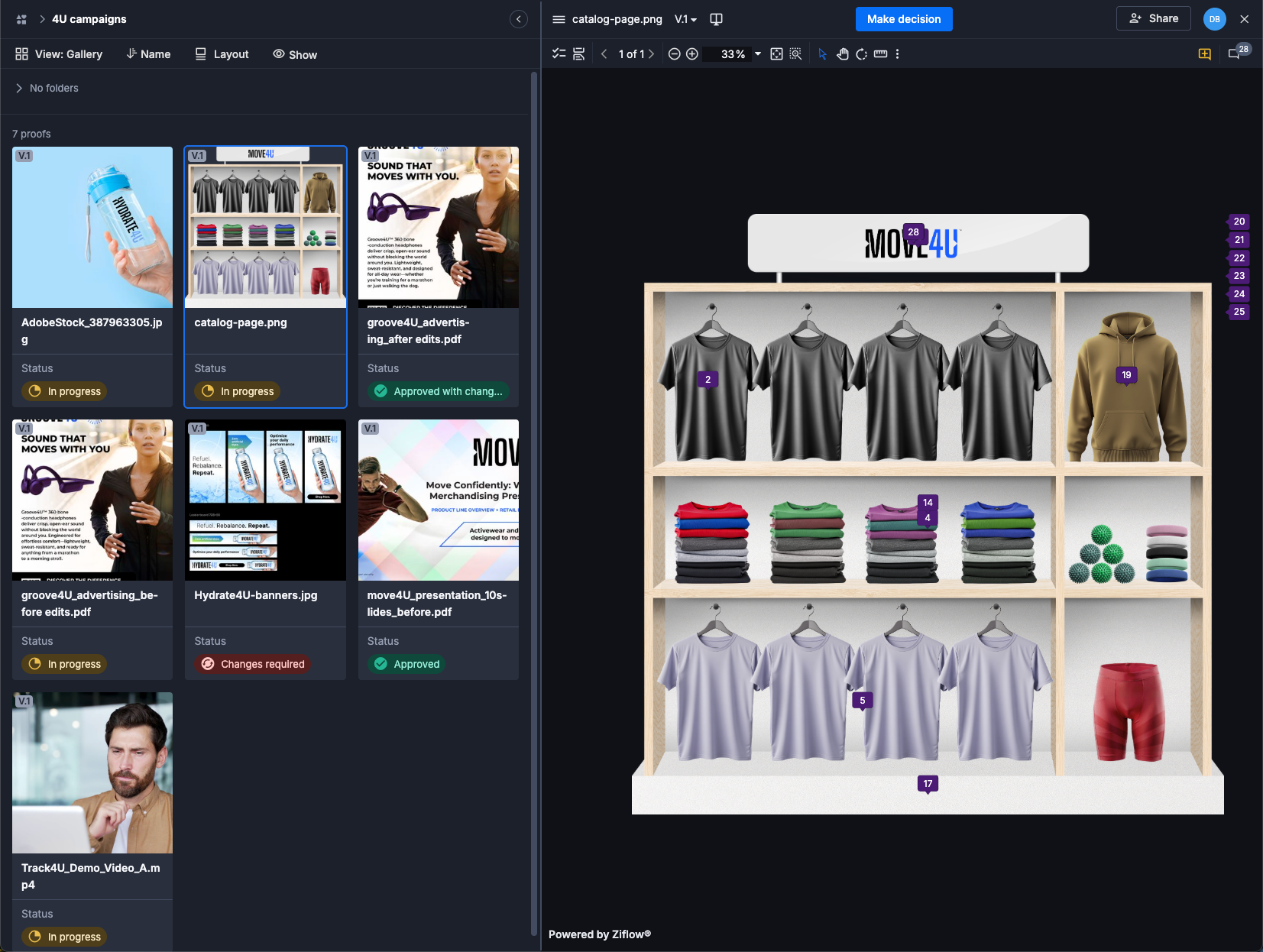Select comment marker 2 on the black t-shirt

pyautogui.click(x=708, y=380)
